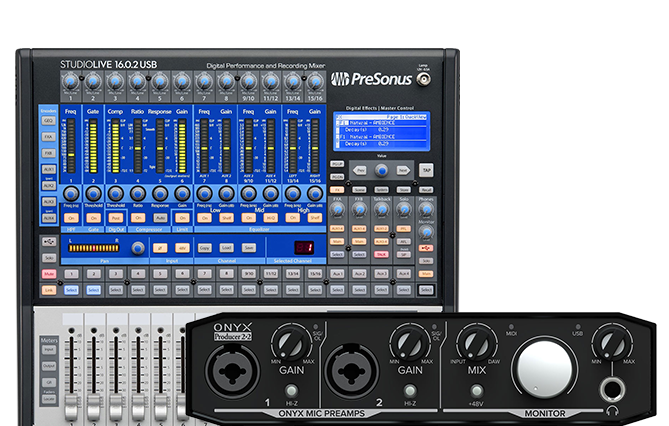
Task: Click the headphone jack on the Onyx interface
Action: coord(612,390)
